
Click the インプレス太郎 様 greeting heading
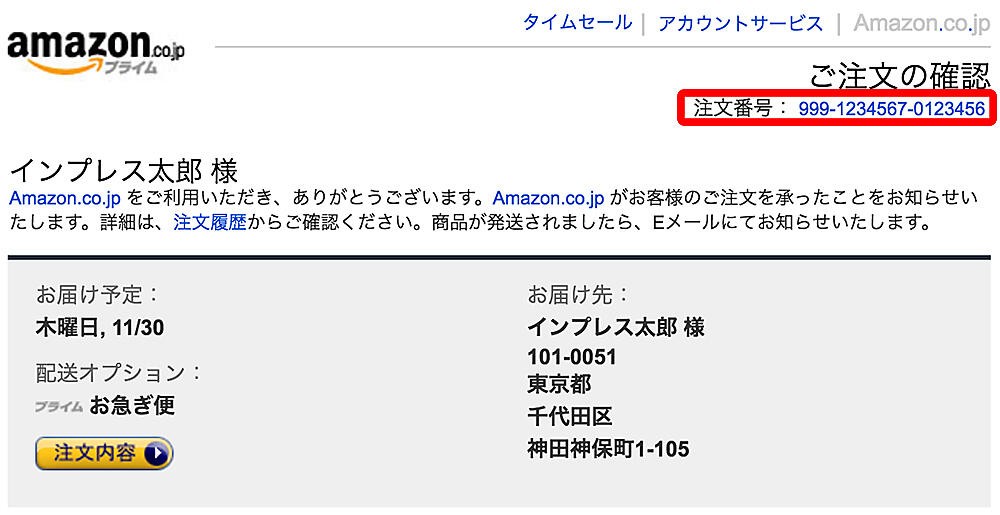click(x=123, y=170)
